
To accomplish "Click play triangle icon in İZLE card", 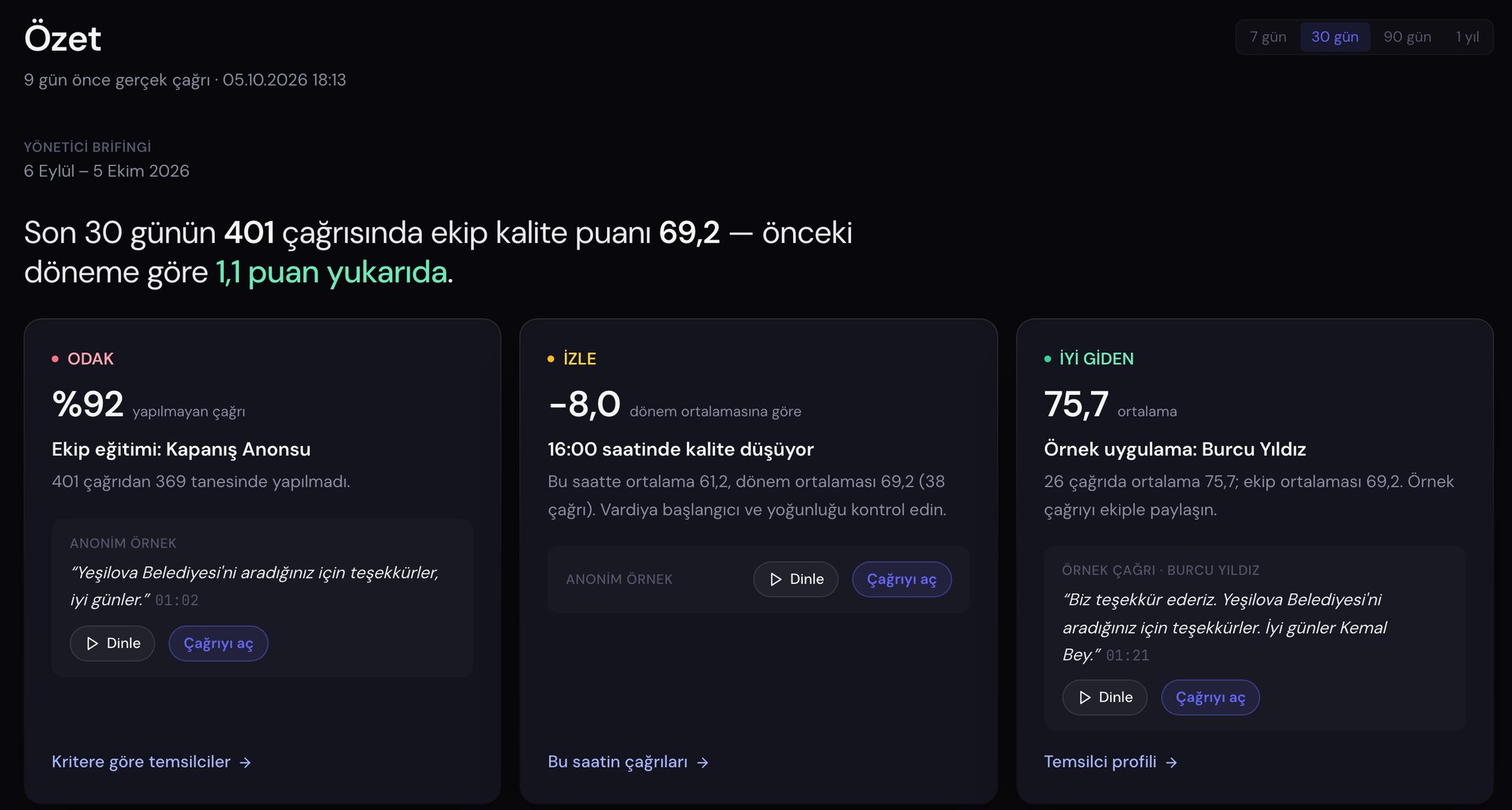I will (776, 579).
